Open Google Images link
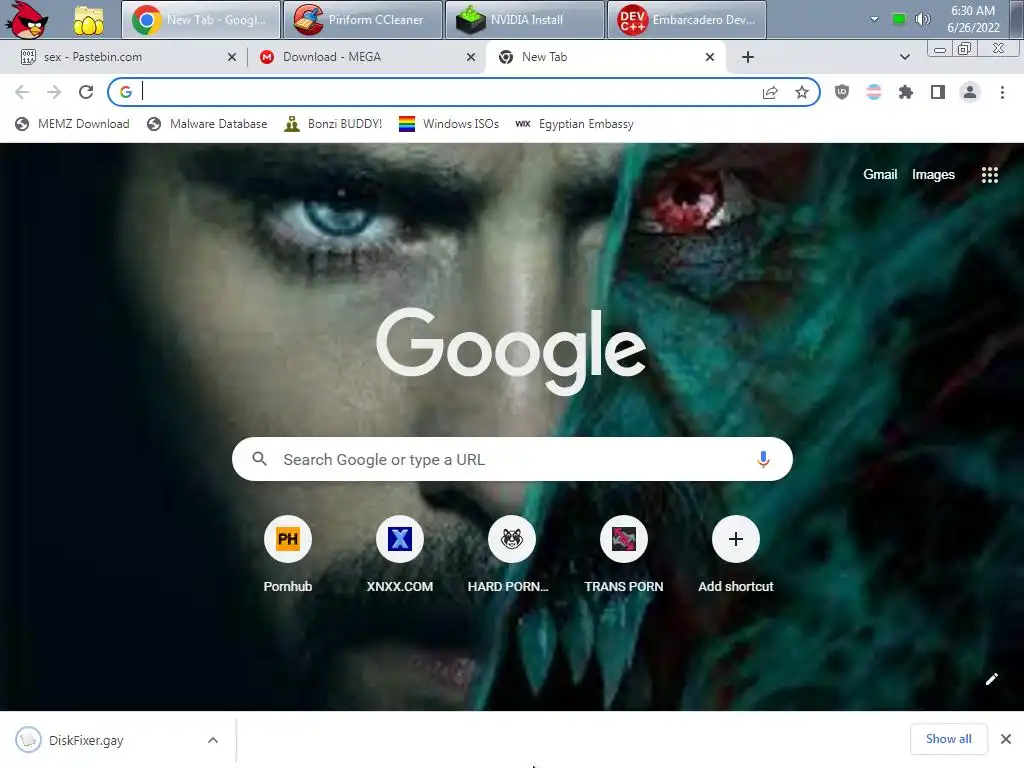 (933, 174)
